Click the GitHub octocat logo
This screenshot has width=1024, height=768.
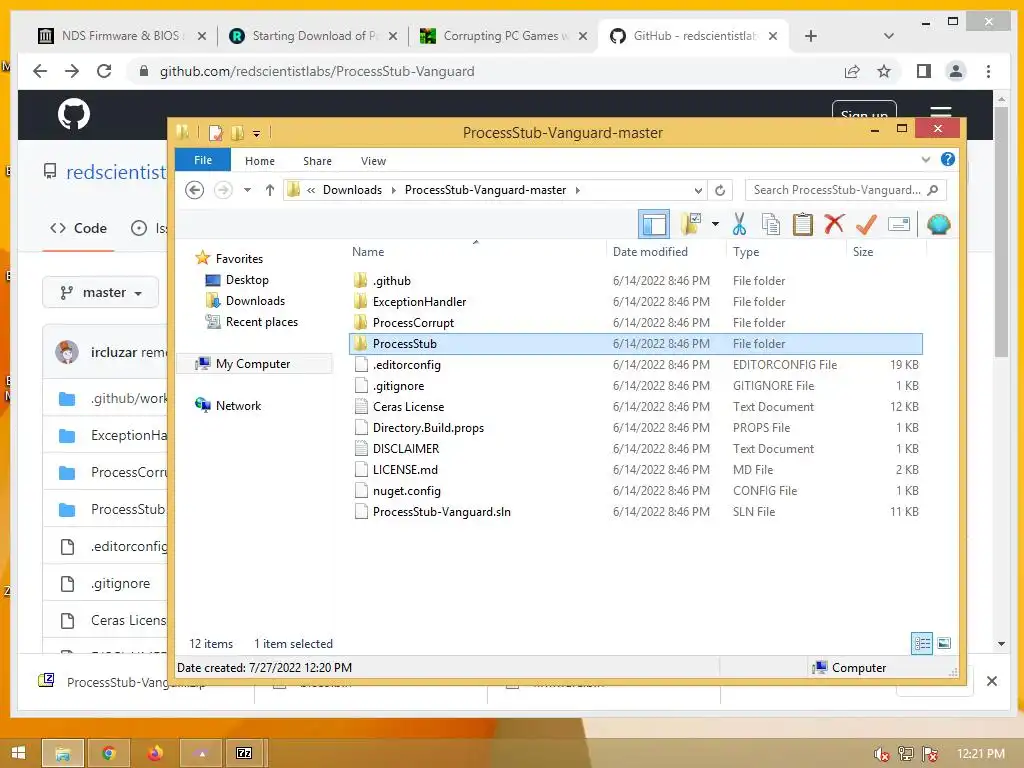[73, 114]
